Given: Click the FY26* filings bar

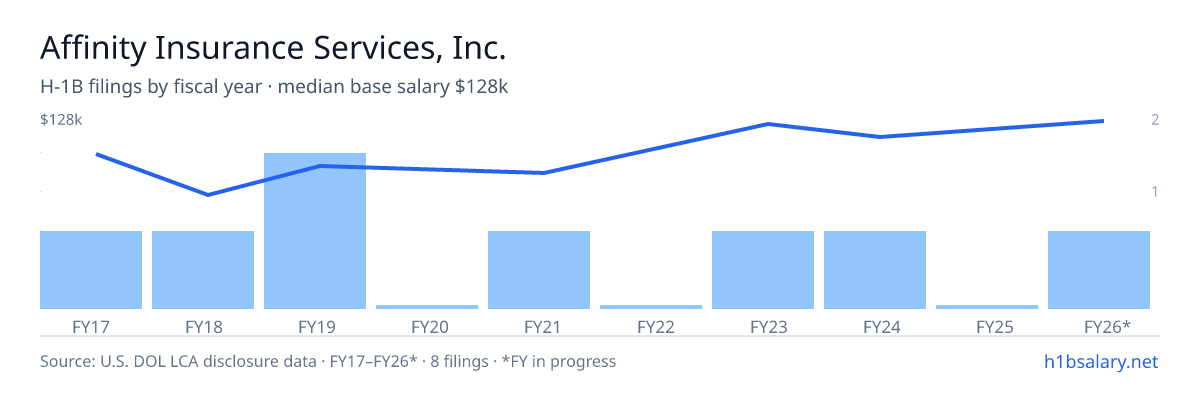Looking at the screenshot, I should [x=1099, y=270].
